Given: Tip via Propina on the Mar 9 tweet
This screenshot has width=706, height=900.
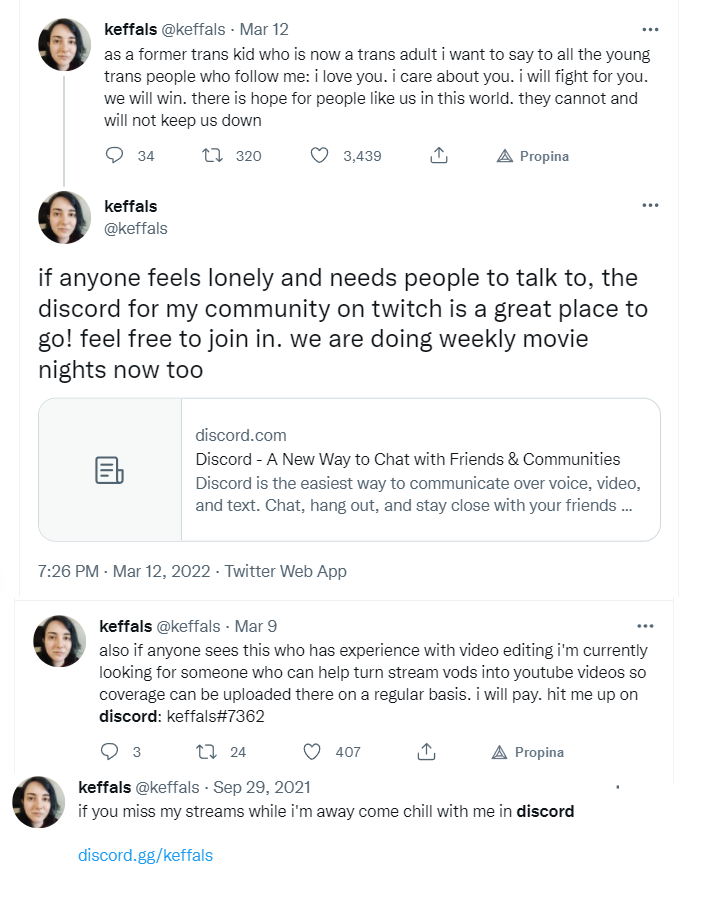Looking at the screenshot, I should coord(498,752).
